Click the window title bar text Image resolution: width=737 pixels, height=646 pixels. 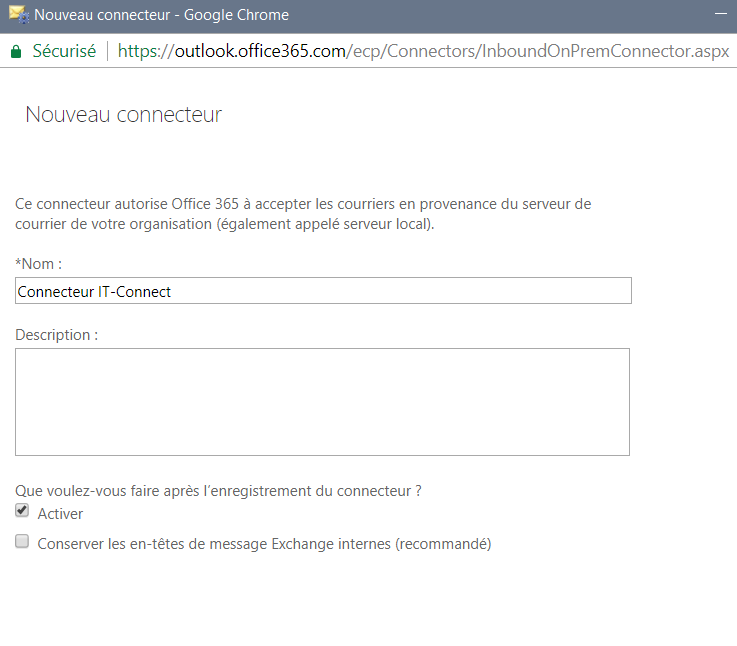161,15
